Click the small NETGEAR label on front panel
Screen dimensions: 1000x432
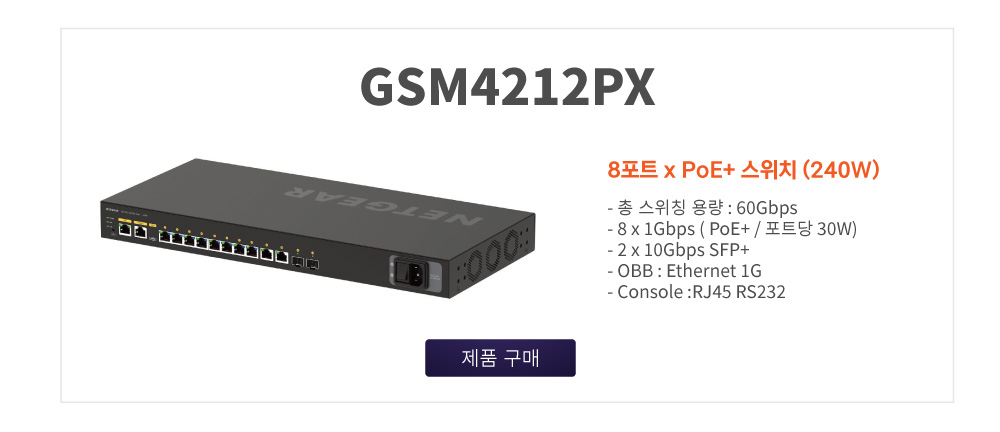[110, 208]
